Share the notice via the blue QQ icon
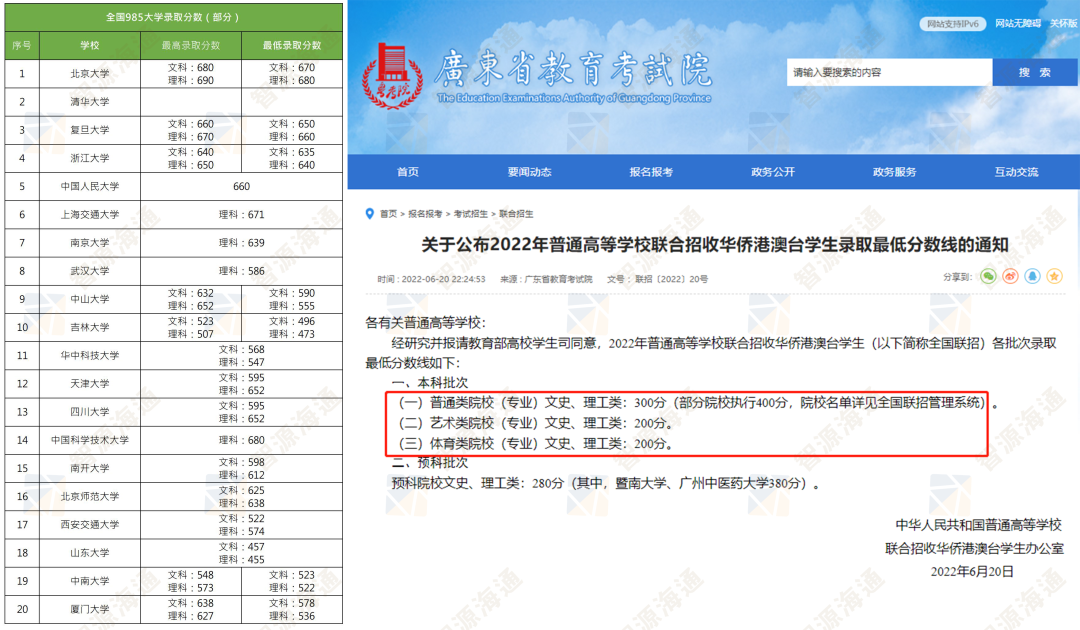 pyautogui.click(x=1032, y=277)
